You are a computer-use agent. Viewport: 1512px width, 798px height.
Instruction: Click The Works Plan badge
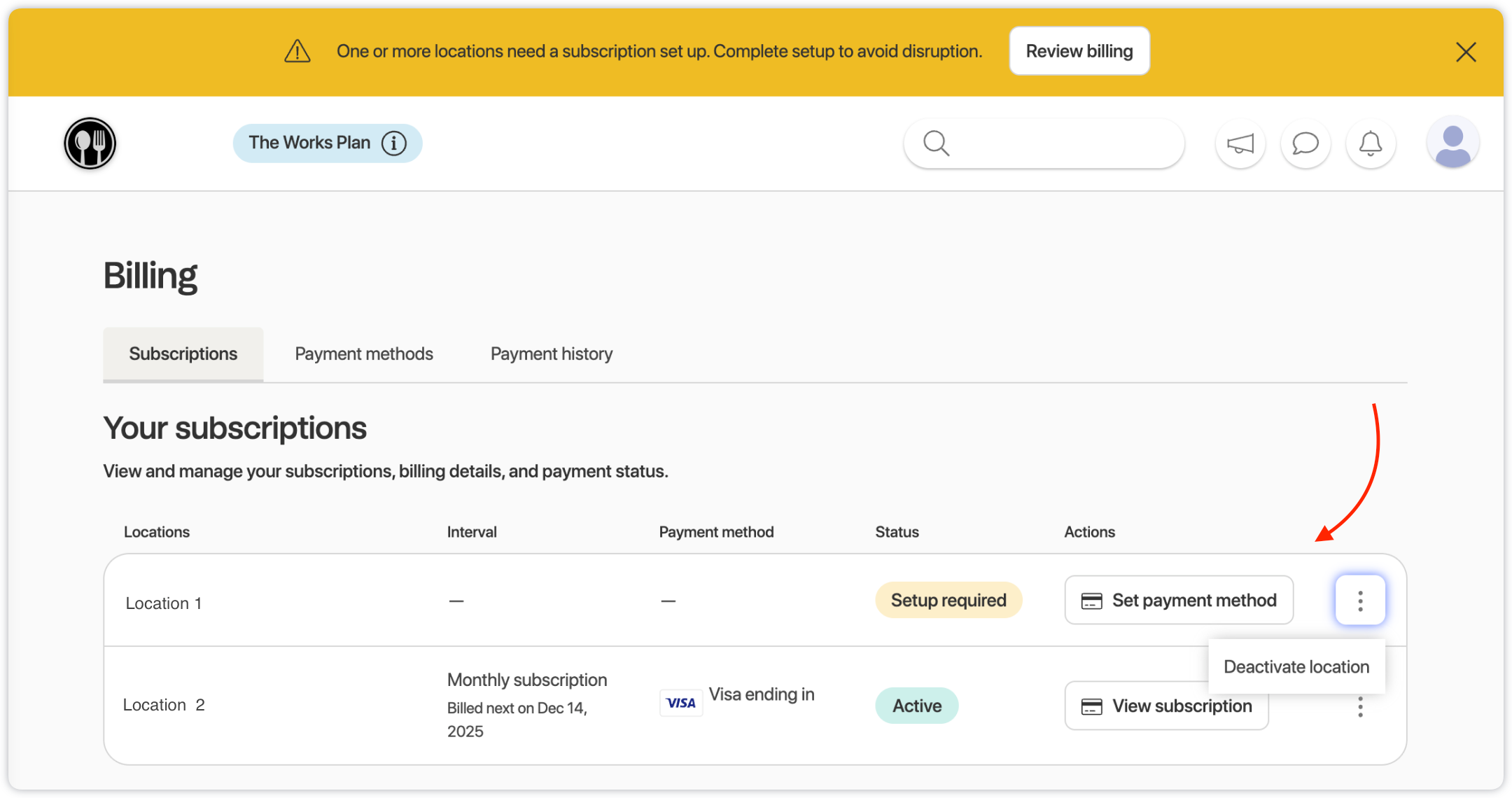pyautogui.click(x=309, y=143)
